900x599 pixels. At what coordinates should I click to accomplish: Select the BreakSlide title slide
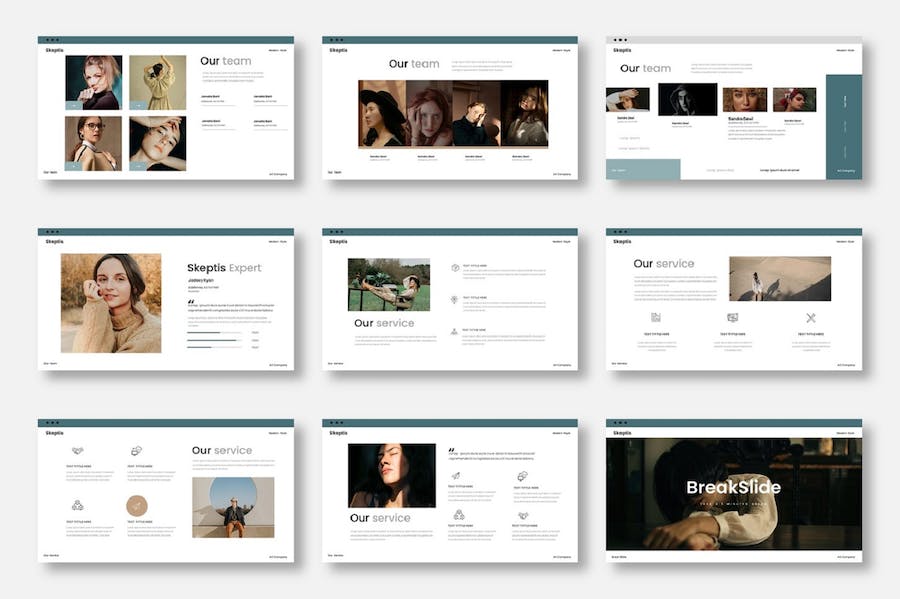733,488
